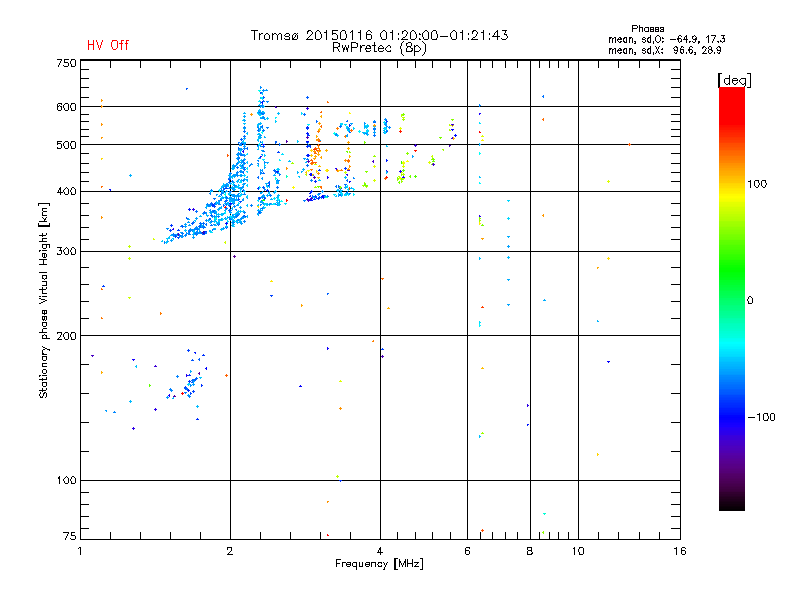Viewport: 800px width, 600px height.
Task: Click the 'Phases' header text
Action: (647, 29)
